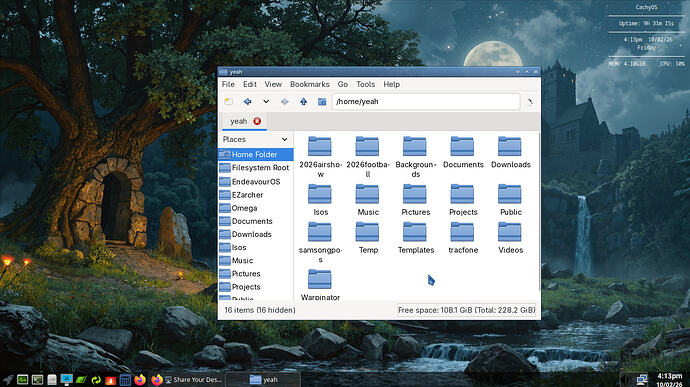Open the green refresh update icon in taskbar

coord(96,380)
